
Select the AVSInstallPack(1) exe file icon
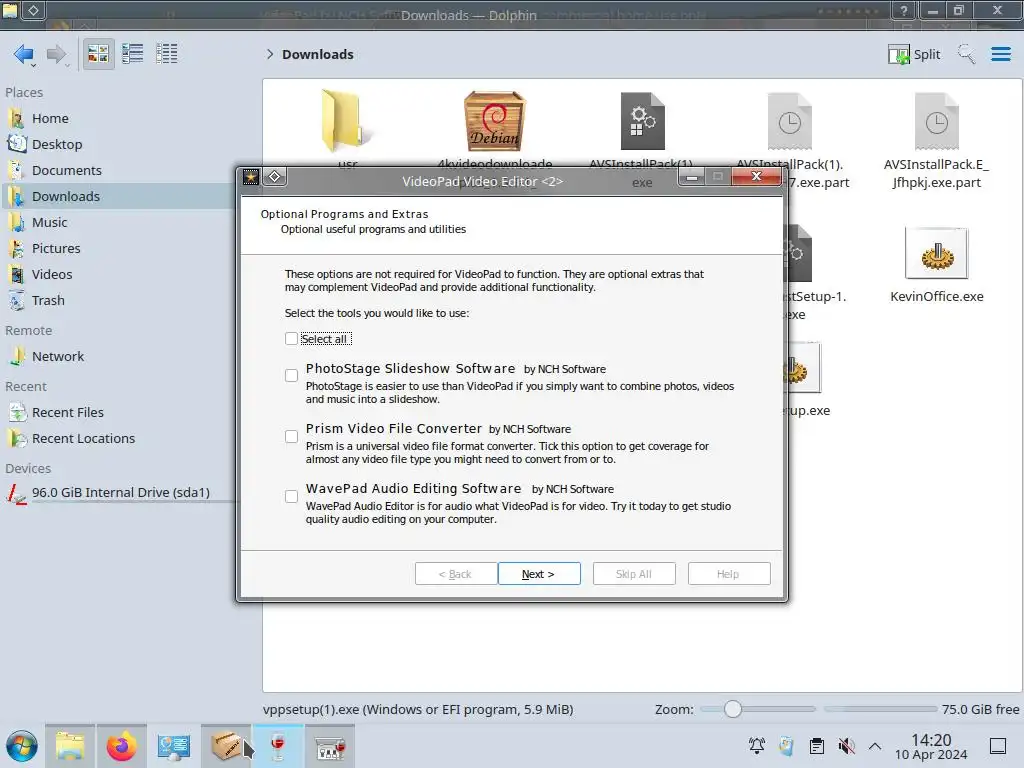642,121
